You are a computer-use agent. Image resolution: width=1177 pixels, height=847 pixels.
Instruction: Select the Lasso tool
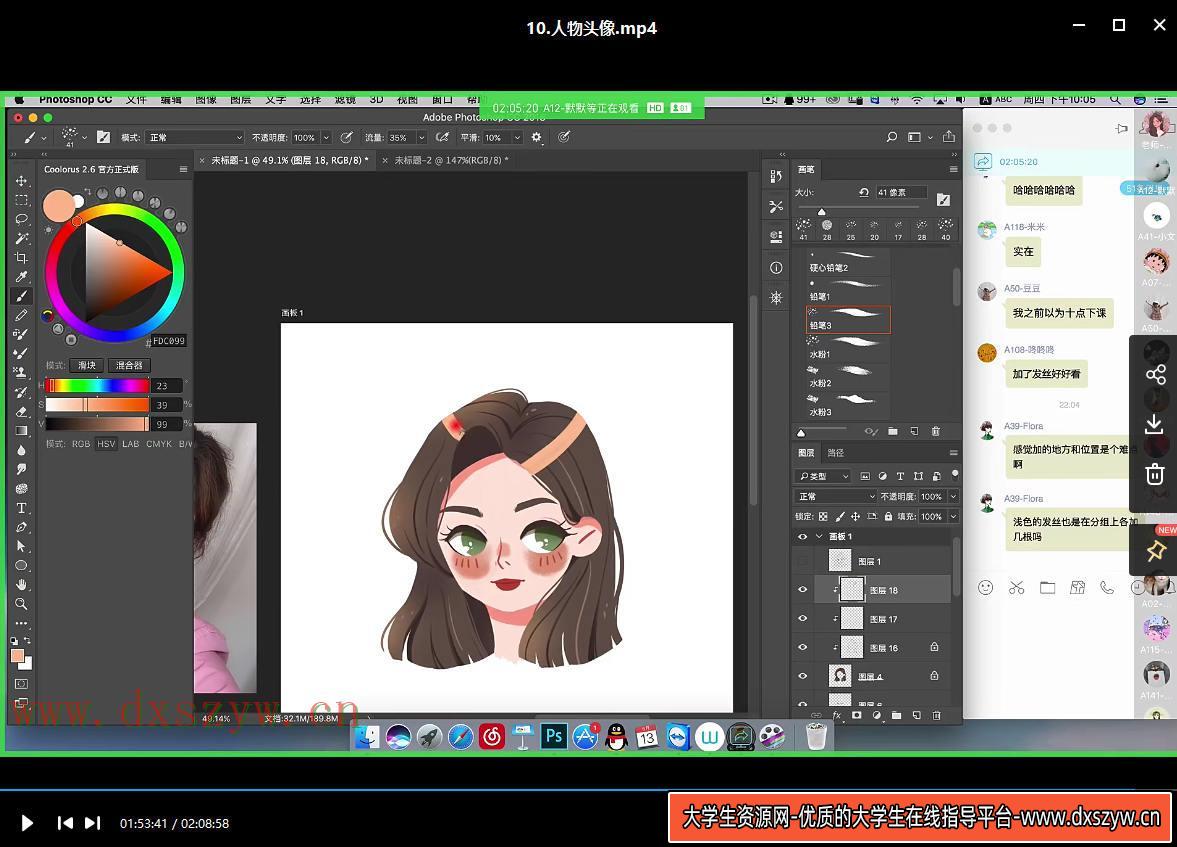[21, 219]
